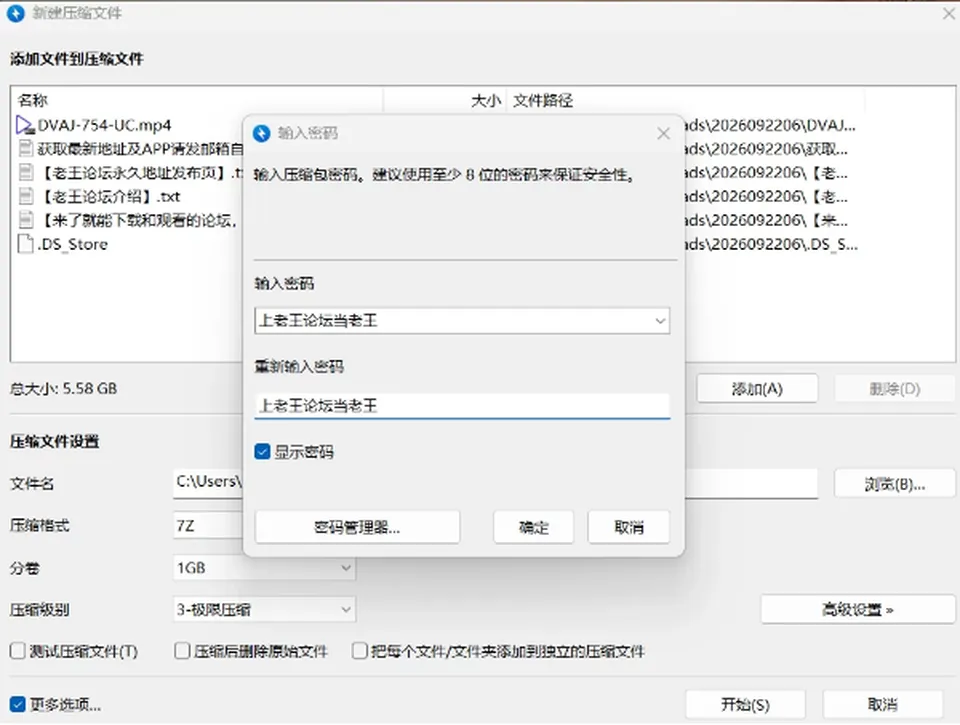Check 压缩后删除原始文件 option
Image resolution: width=960 pixels, height=725 pixels.
coord(182,651)
